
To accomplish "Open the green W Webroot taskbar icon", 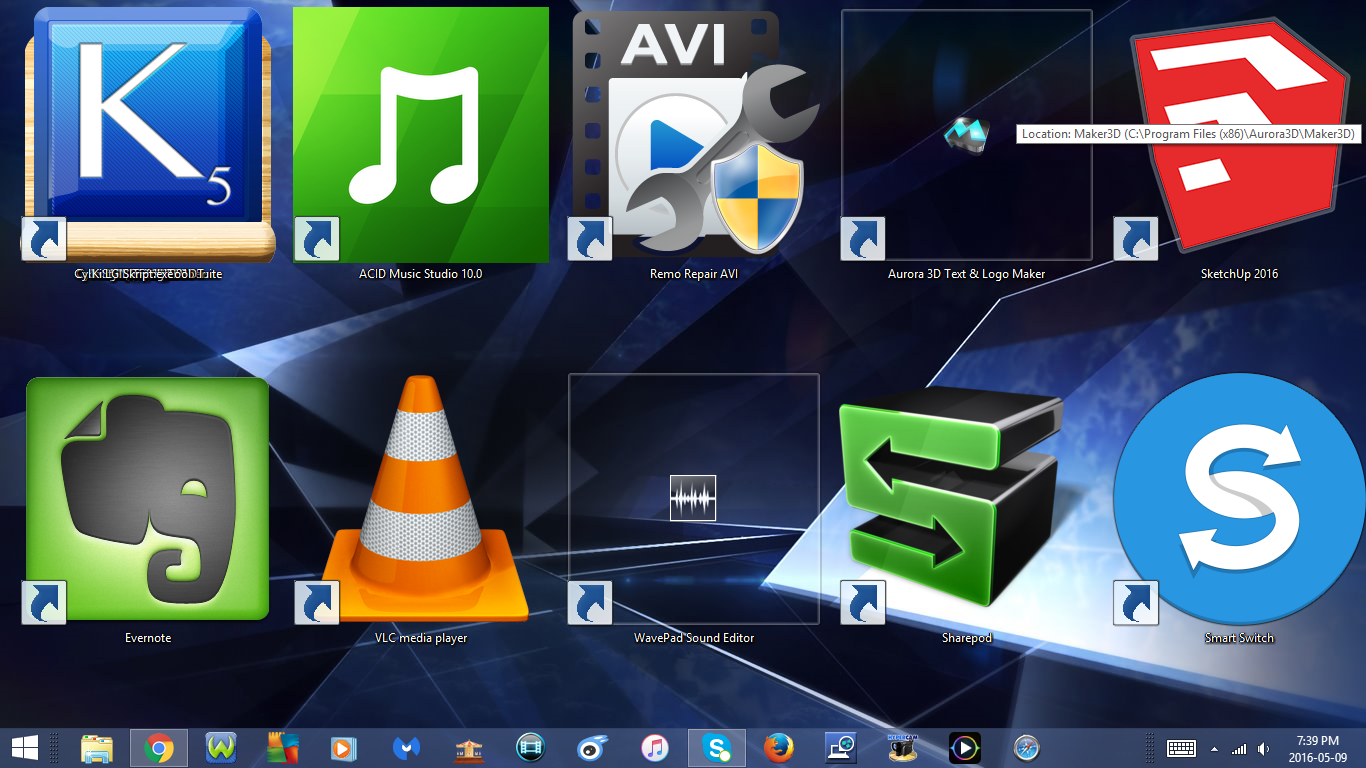I will coord(221,748).
